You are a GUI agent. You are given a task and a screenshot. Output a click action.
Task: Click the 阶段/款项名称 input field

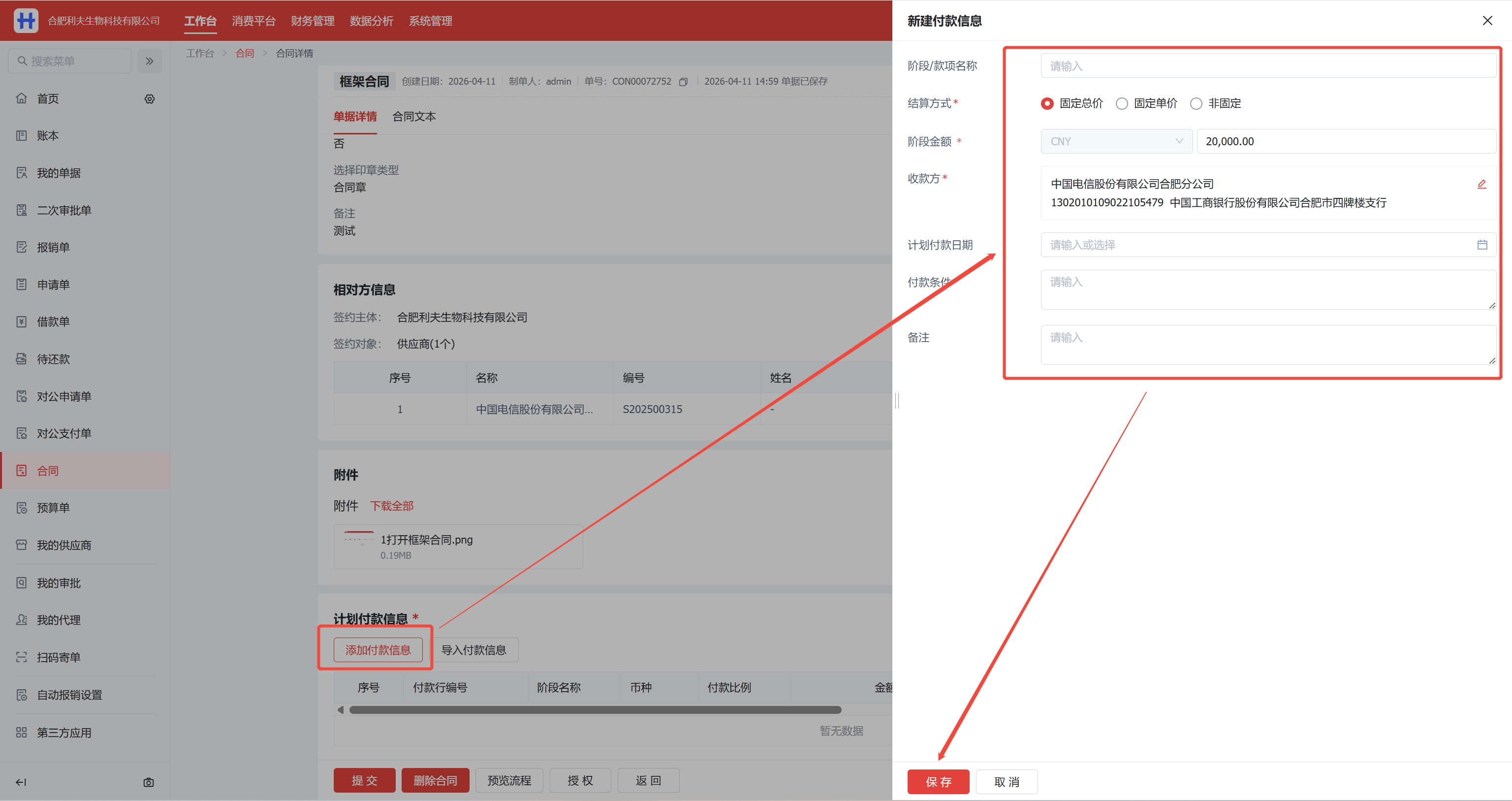pos(1268,66)
